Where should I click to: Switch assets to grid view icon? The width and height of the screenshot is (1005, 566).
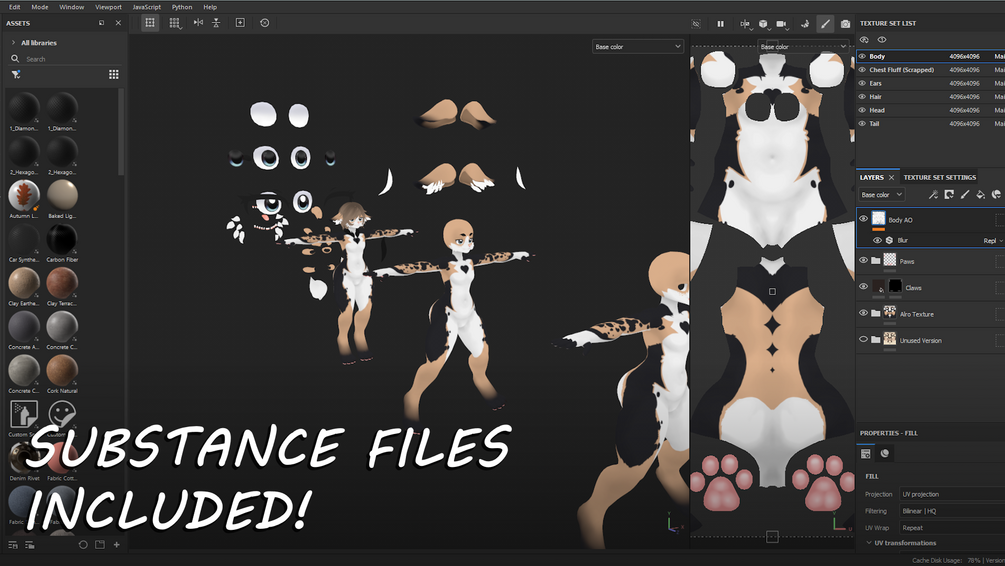113,74
